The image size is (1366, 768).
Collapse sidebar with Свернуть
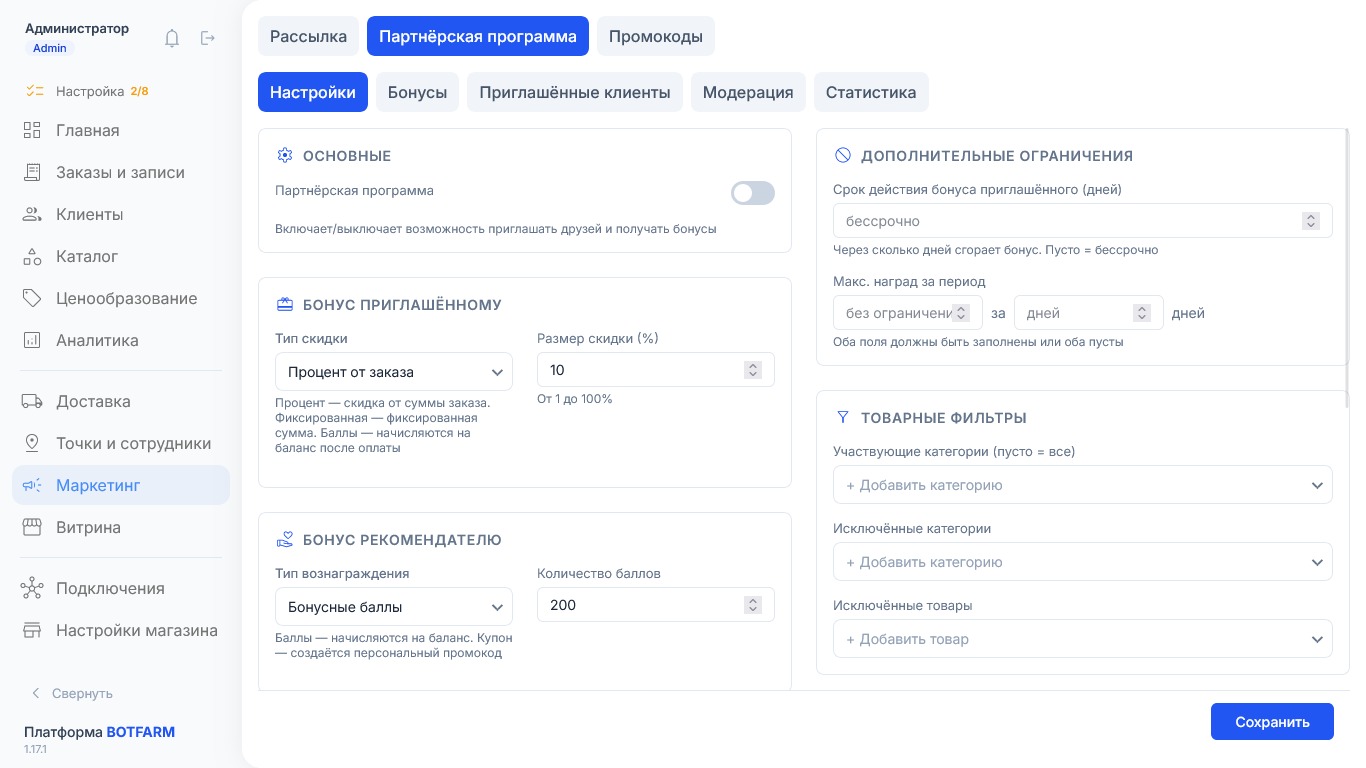tap(71, 693)
